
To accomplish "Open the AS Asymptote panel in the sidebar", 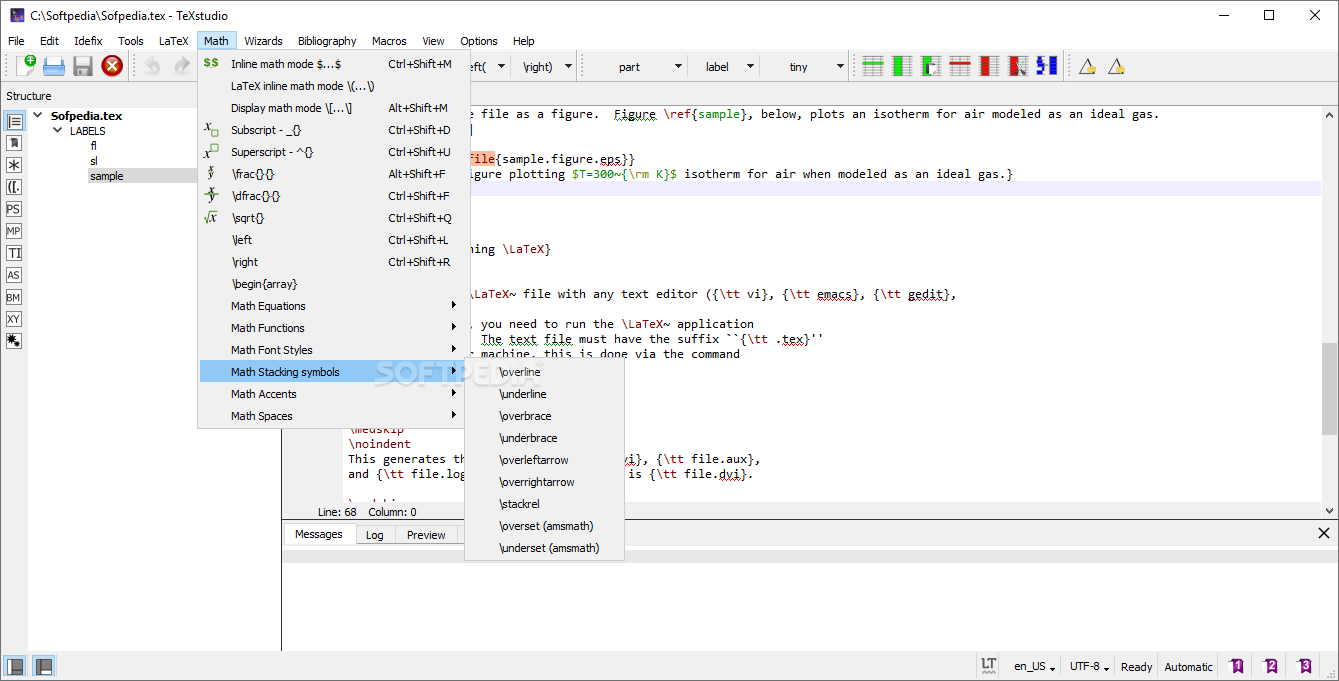I will point(14,275).
